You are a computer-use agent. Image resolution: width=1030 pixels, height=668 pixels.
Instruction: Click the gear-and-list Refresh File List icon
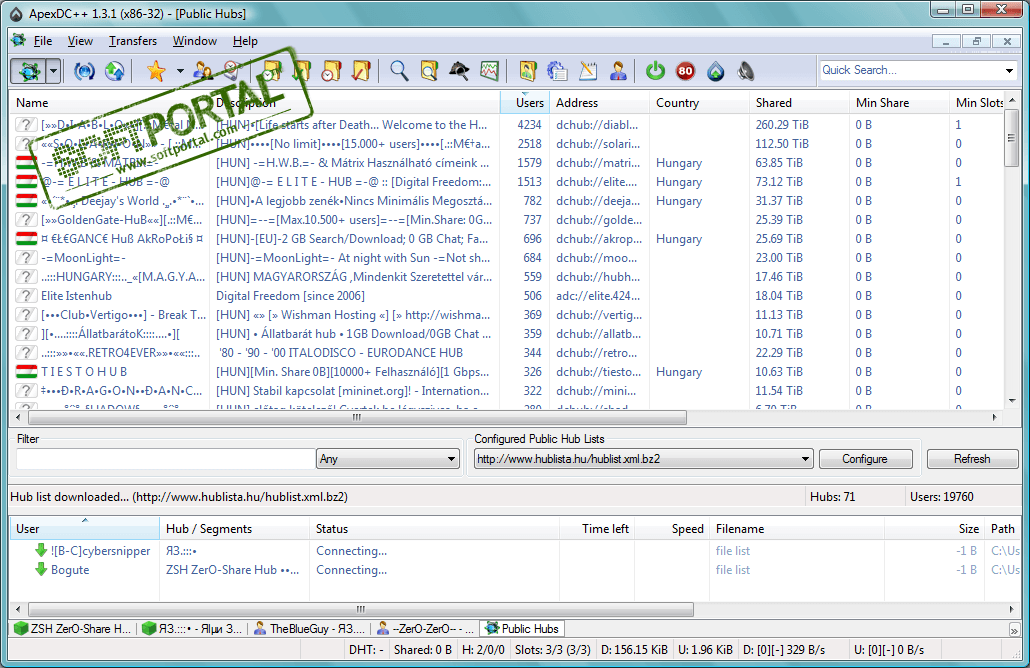click(558, 71)
